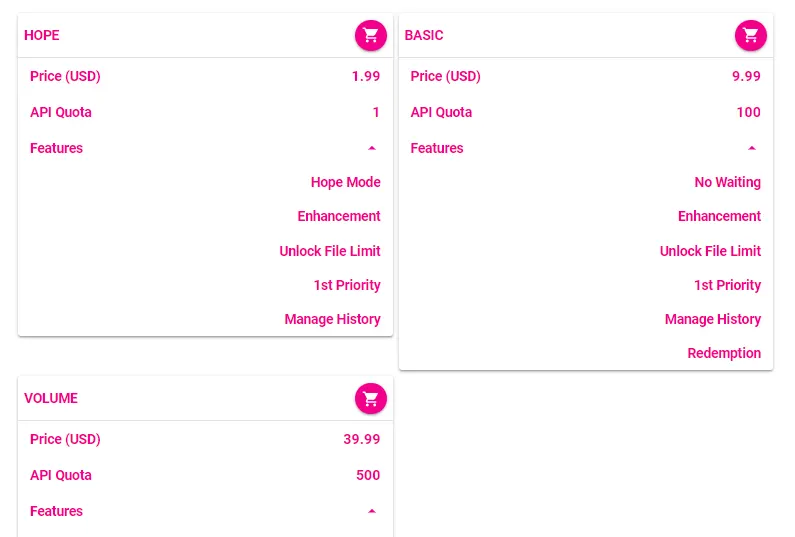Image resolution: width=795 pixels, height=537 pixels.
Task: Click Enhancement in the HOPE plan
Action: point(339,216)
